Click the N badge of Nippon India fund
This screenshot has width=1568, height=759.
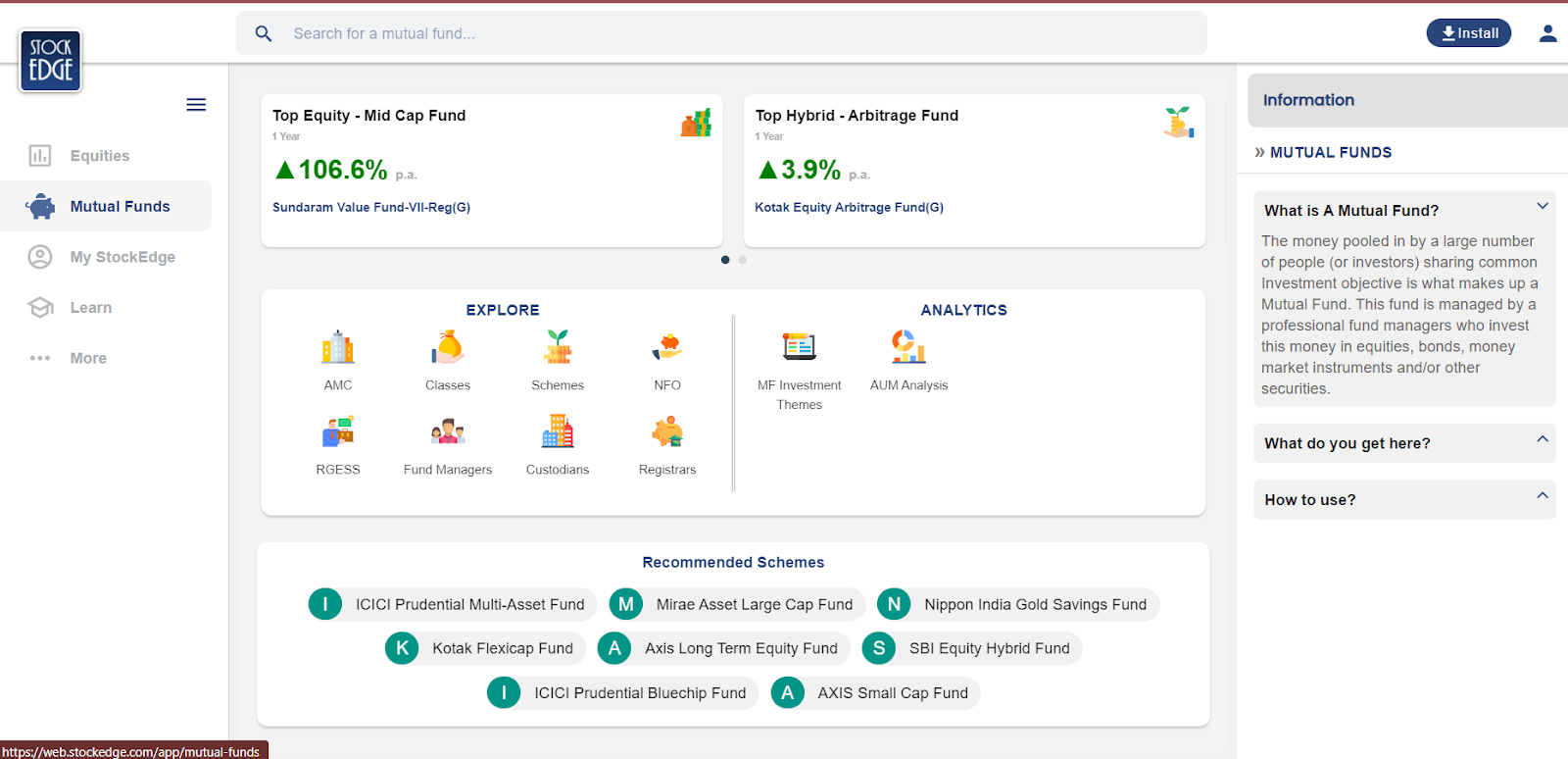pyautogui.click(x=894, y=604)
